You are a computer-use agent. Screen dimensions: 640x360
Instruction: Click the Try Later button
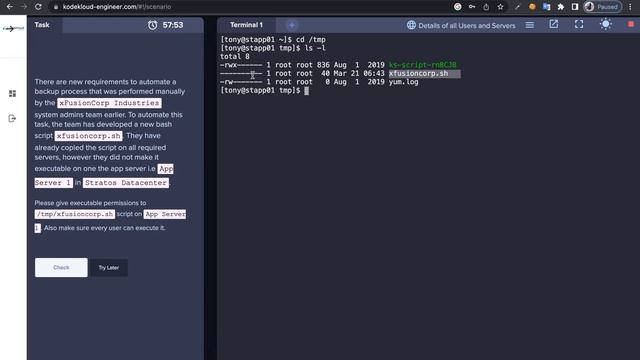click(x=109, y=268)
